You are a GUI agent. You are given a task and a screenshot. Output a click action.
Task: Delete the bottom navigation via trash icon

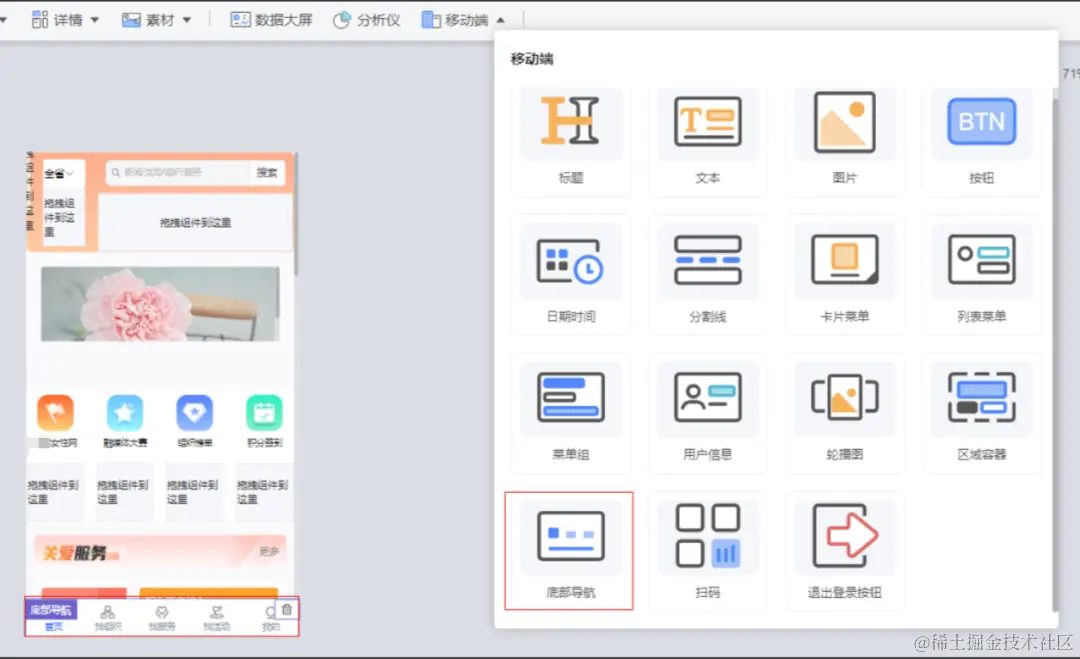pos(288,609)
